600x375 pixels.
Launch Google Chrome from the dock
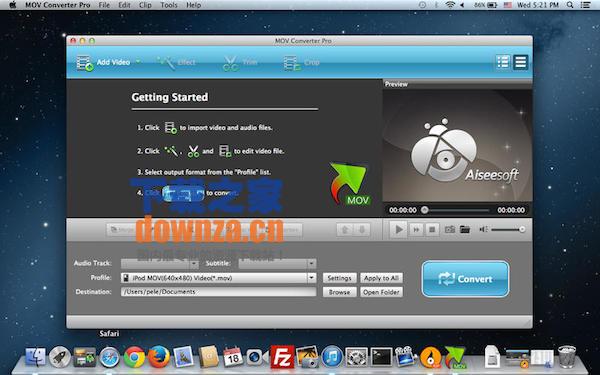tap(134, 357)
